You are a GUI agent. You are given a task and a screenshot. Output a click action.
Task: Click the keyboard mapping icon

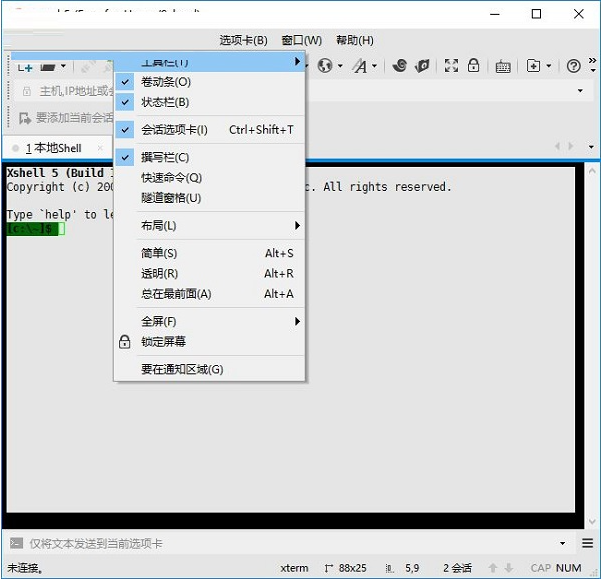502,67
